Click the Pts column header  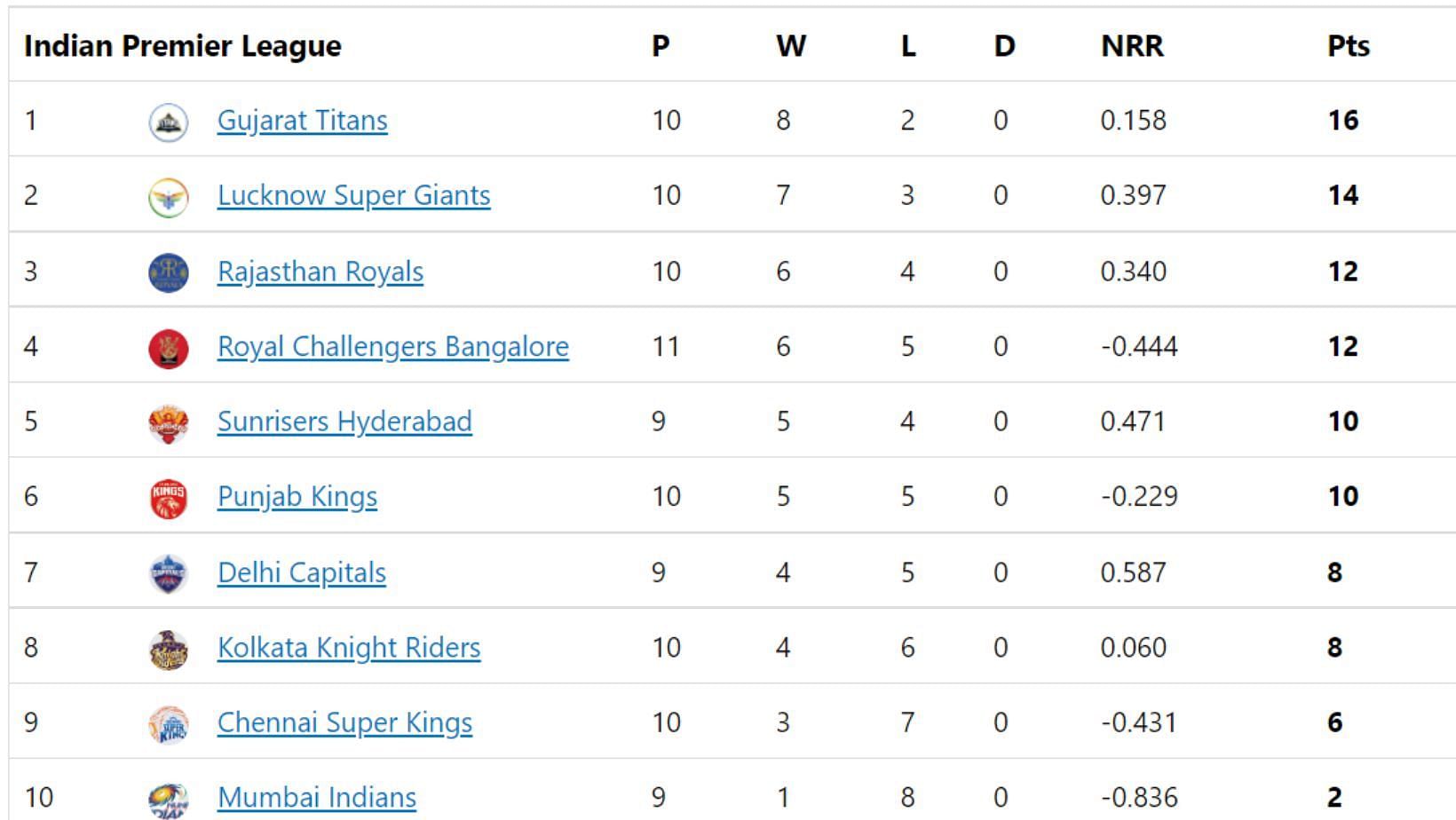[1348, 45]
